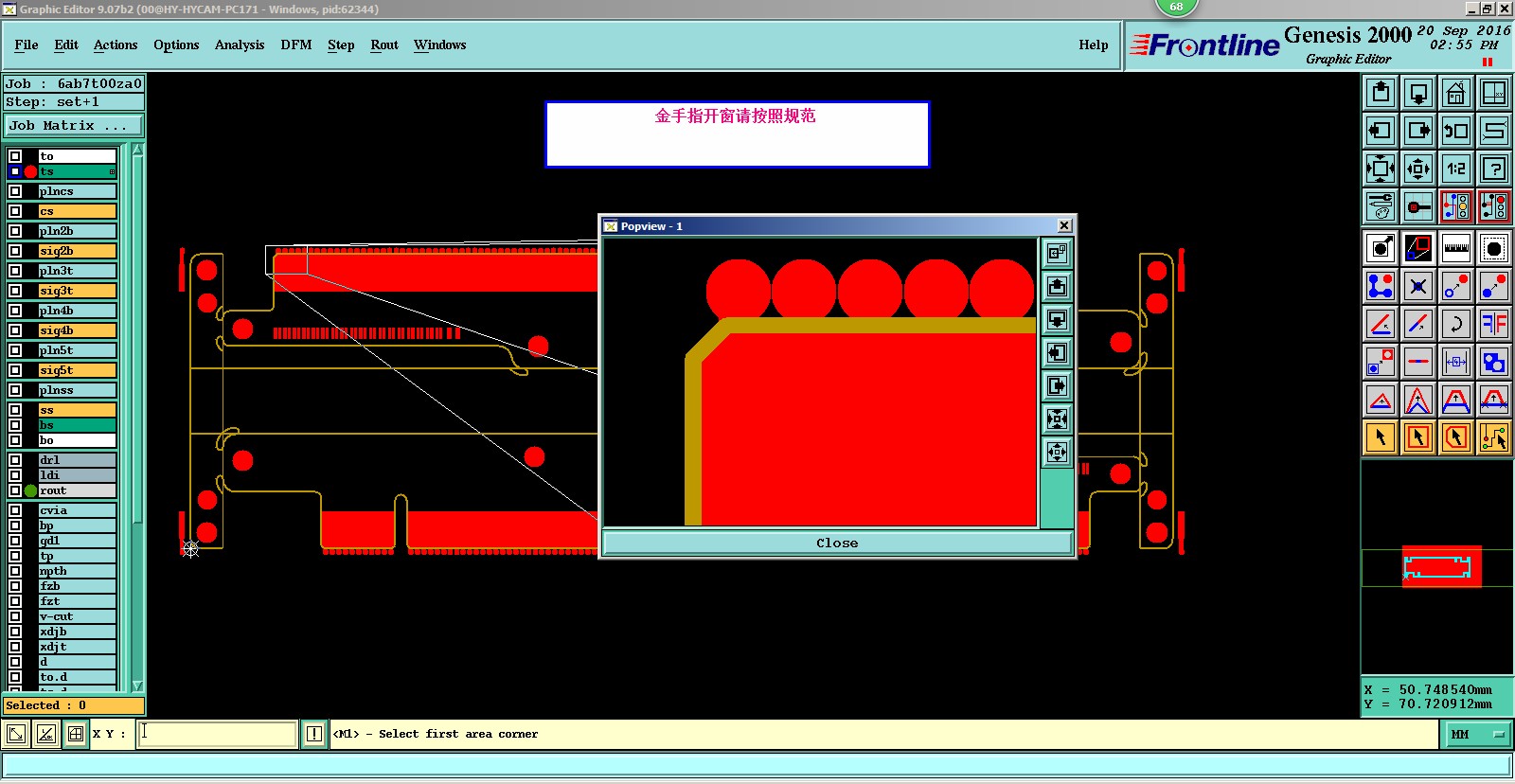1515x784 pixels.
Task: Select the single-arrow select tool
Action: [1381, 437]
